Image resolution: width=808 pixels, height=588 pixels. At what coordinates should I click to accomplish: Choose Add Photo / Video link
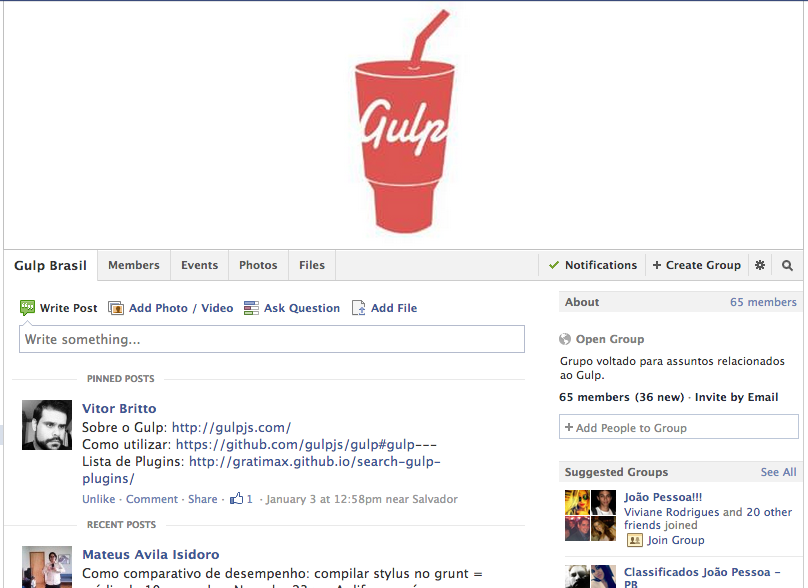pos(181,308)
